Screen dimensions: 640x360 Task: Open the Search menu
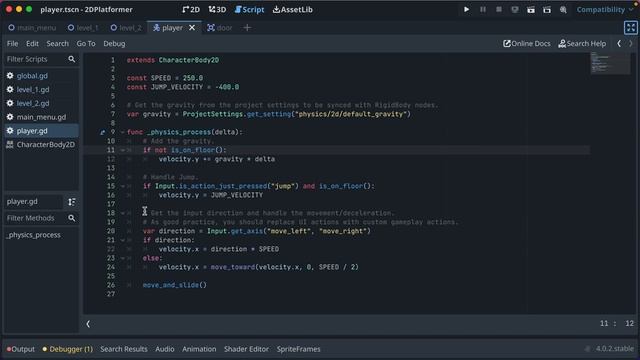point(58,44)
